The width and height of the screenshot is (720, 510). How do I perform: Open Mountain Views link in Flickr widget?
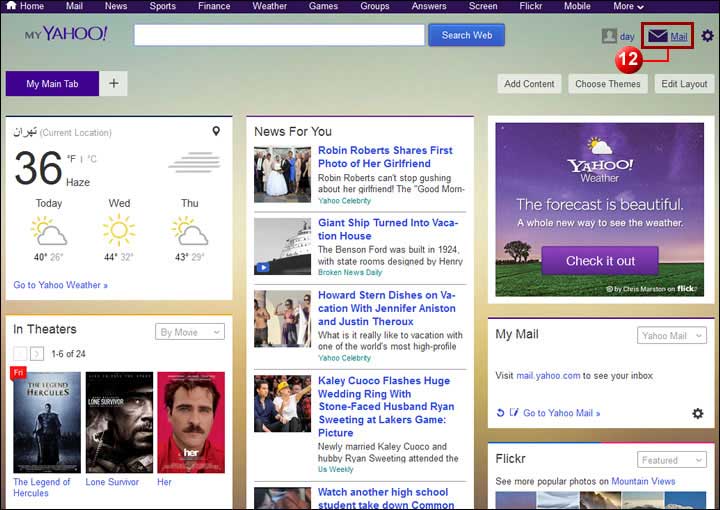(643, 481)
